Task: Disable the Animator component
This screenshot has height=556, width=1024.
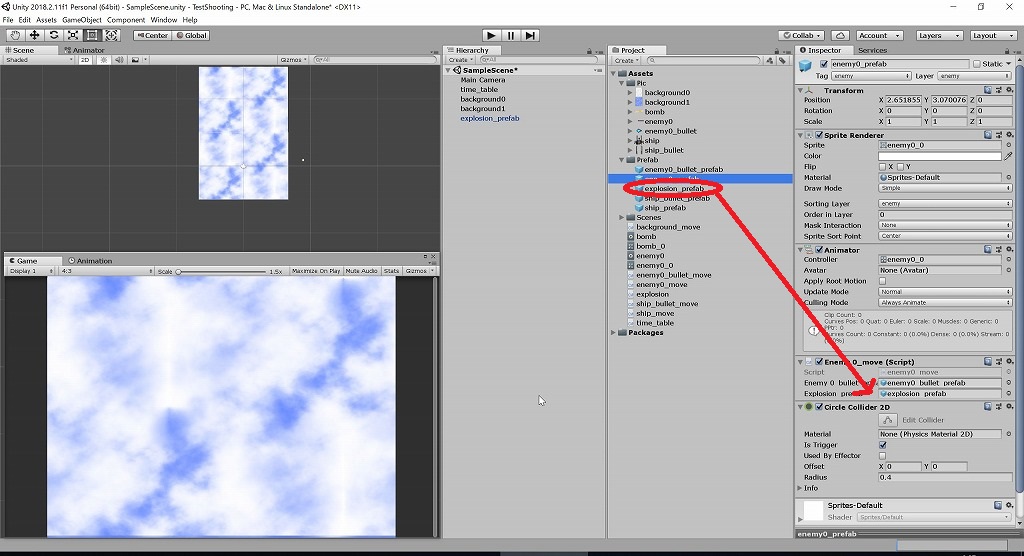Action: 819,250
